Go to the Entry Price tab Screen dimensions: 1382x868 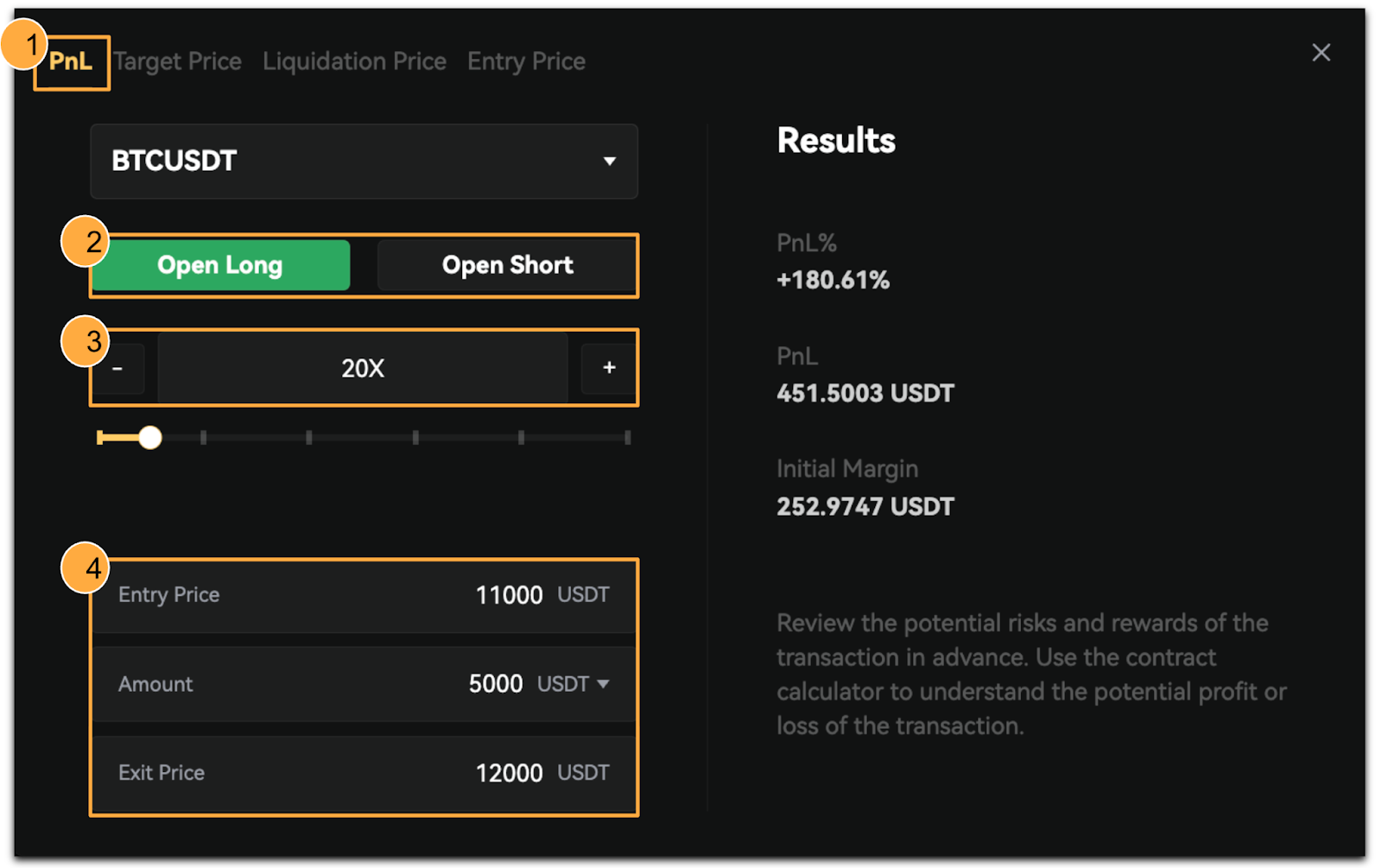[526, 61]
